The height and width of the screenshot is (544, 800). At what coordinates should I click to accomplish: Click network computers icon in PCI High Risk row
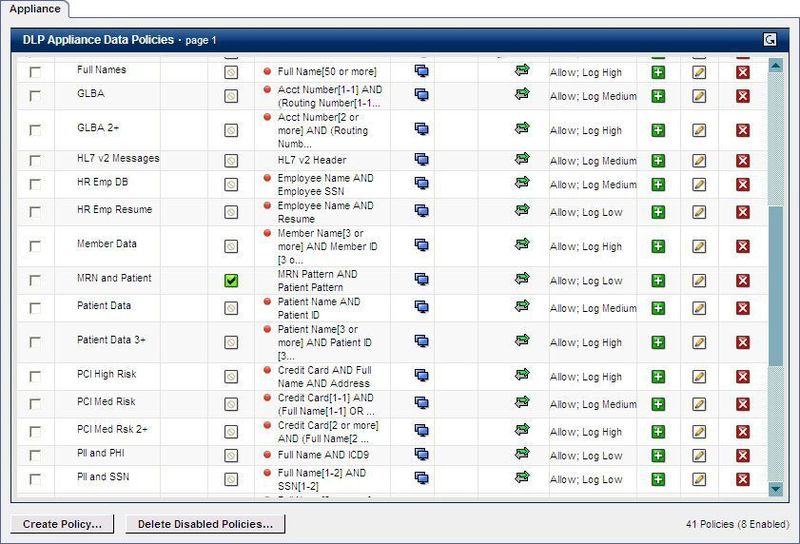421,375
